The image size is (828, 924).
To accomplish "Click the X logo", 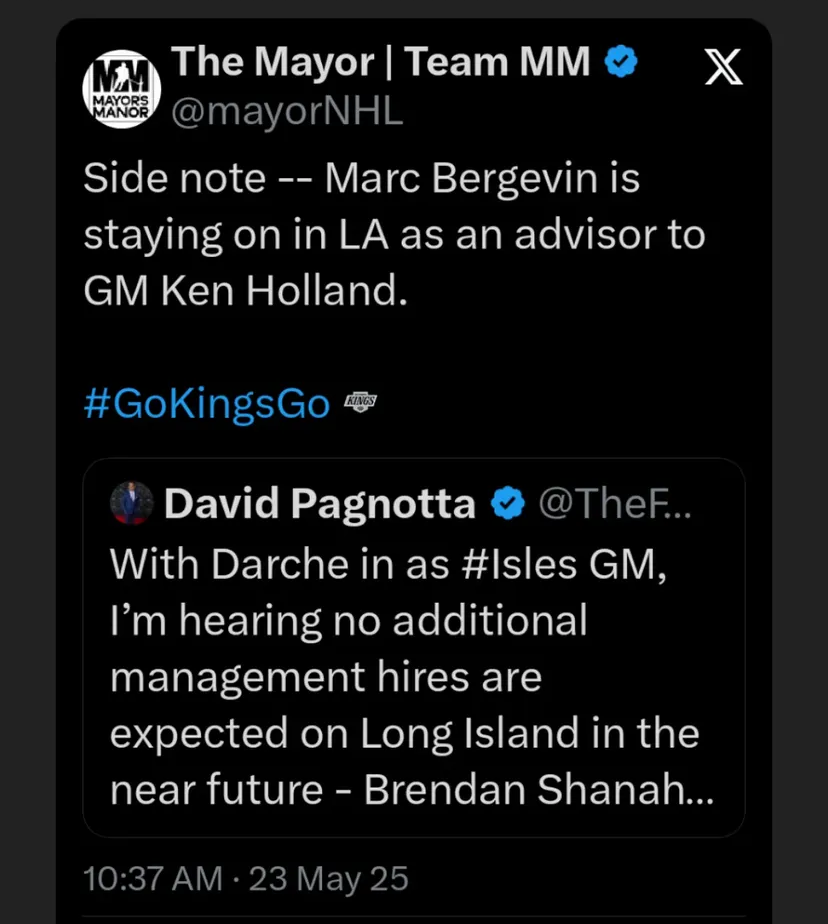I will point(723,68).
